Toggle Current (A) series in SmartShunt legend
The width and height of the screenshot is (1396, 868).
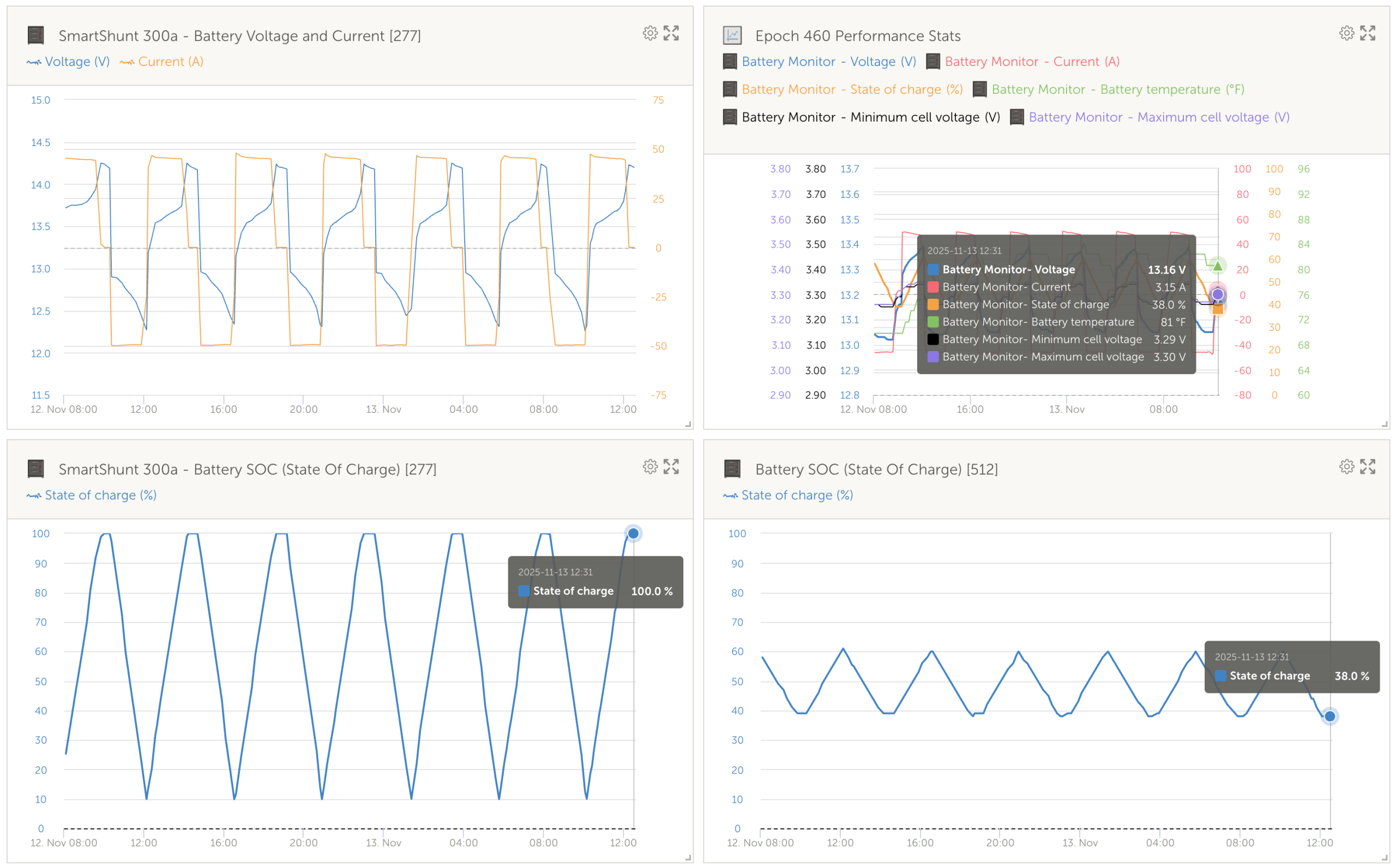point(170,62)
